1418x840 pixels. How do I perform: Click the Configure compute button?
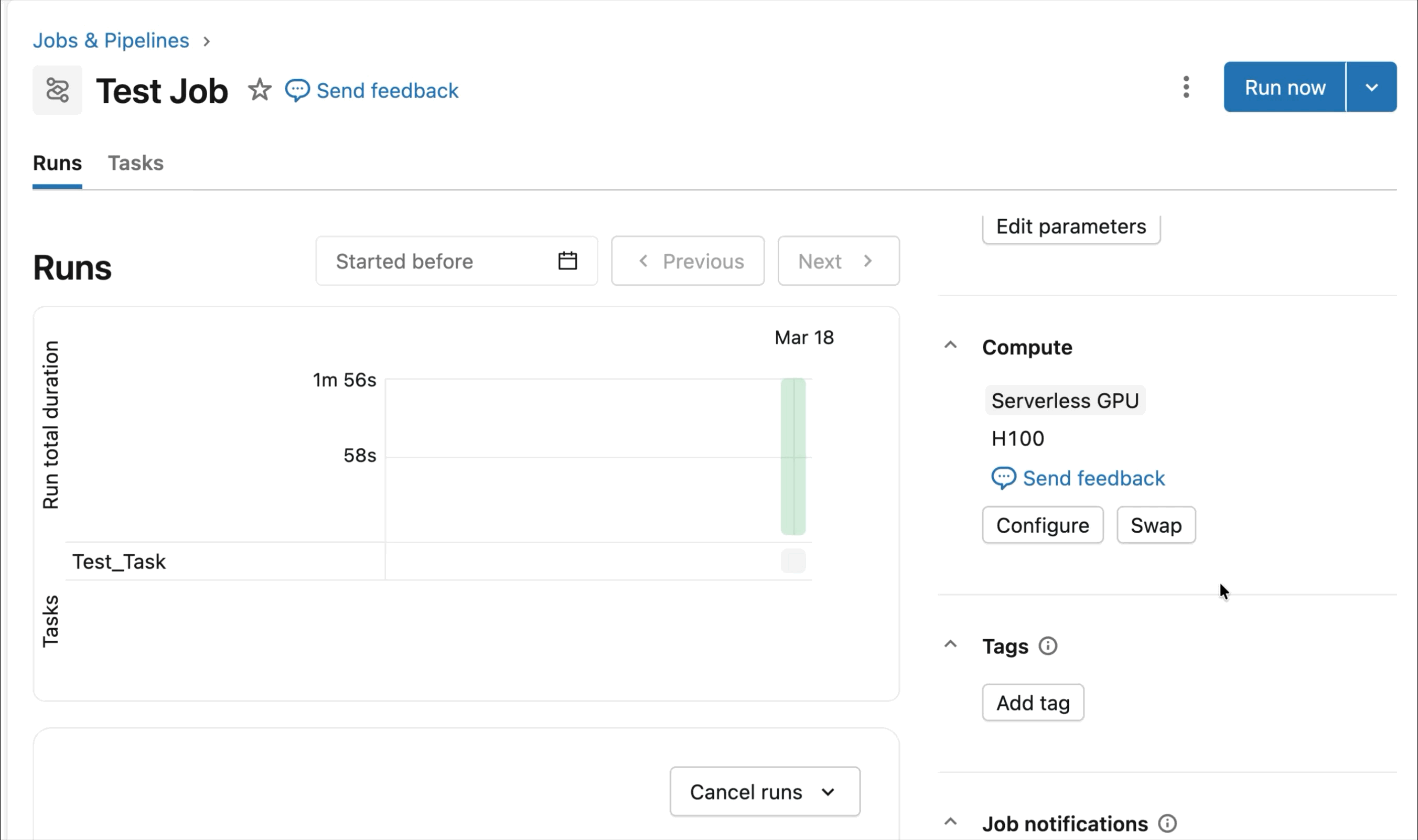[x=1042, y=525]
